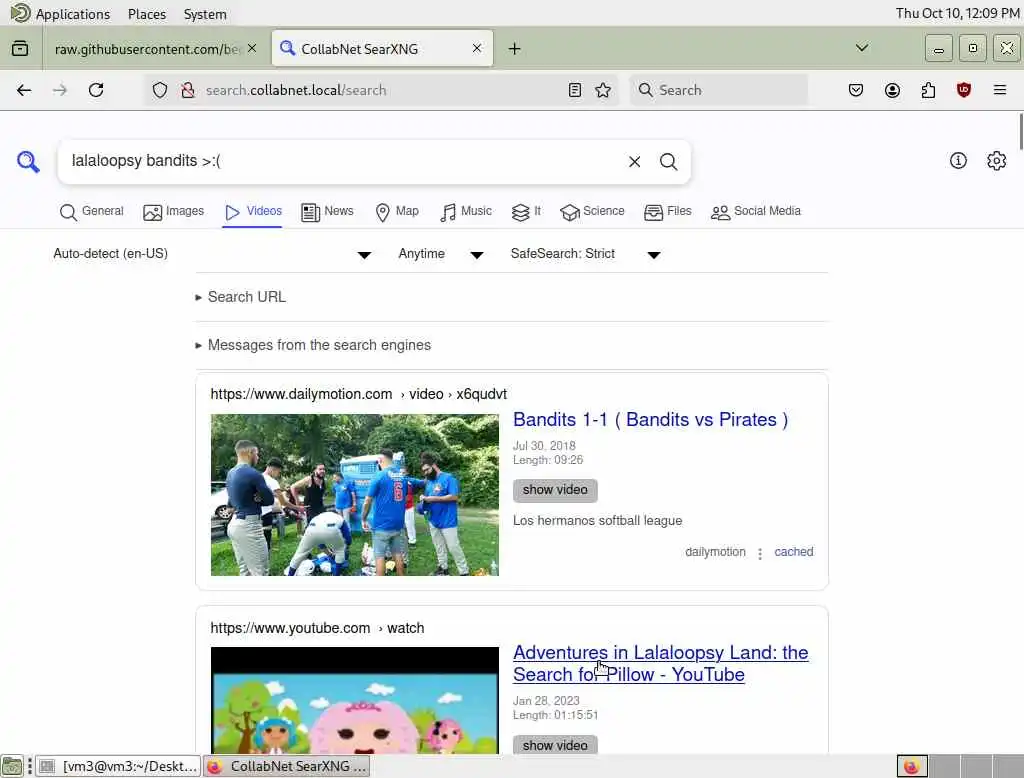The height and width of the screenshot is (778, 1024).
Task: Open the Anytime time range dropdown
Action: pos(441,254)
